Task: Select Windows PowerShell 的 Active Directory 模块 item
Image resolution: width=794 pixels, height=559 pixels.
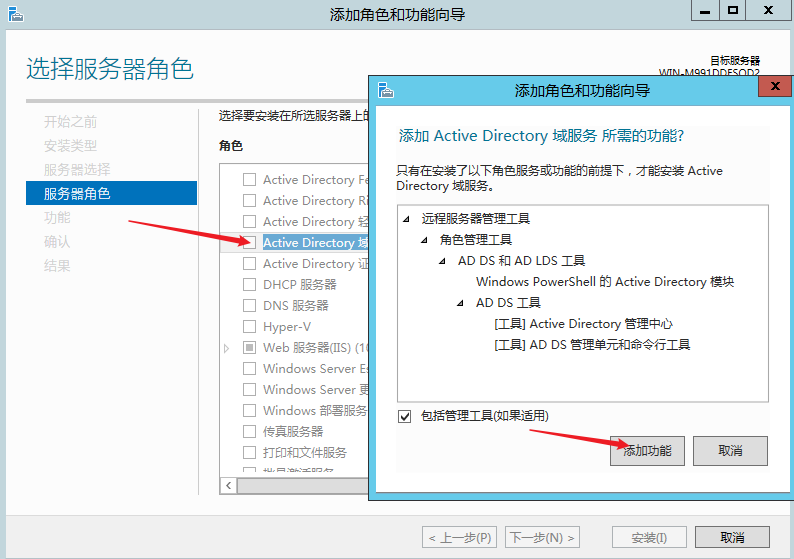Action: pyautogui.click(x=605, y=282)
